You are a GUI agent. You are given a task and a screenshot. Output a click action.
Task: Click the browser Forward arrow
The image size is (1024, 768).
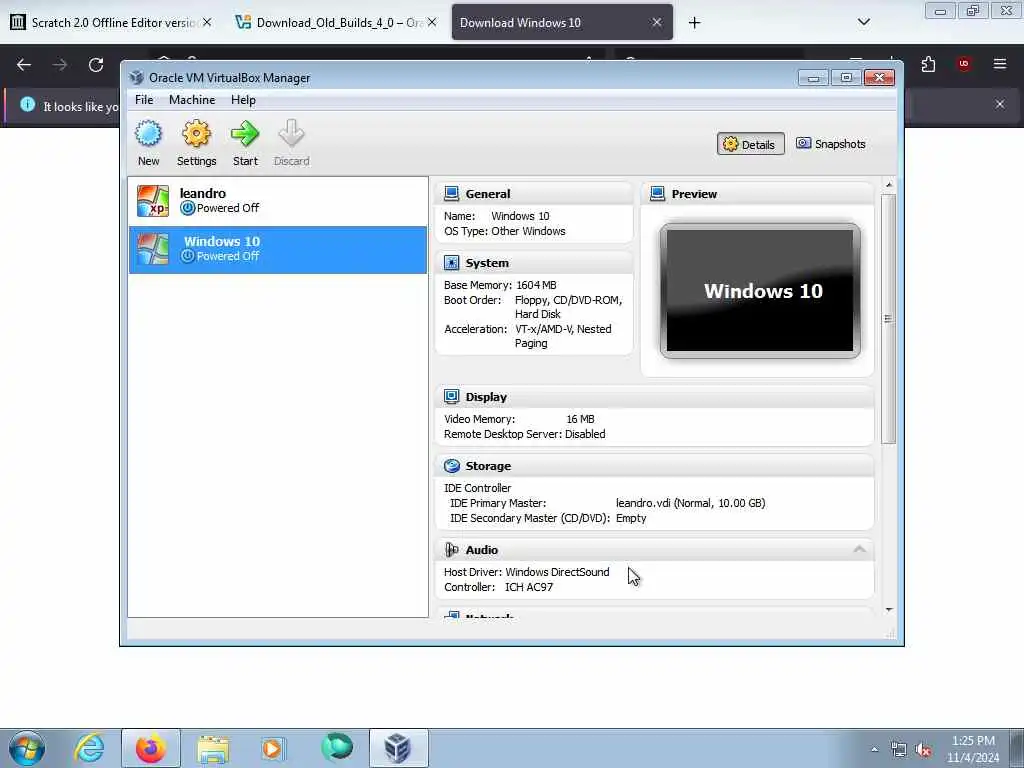[60, 65]
